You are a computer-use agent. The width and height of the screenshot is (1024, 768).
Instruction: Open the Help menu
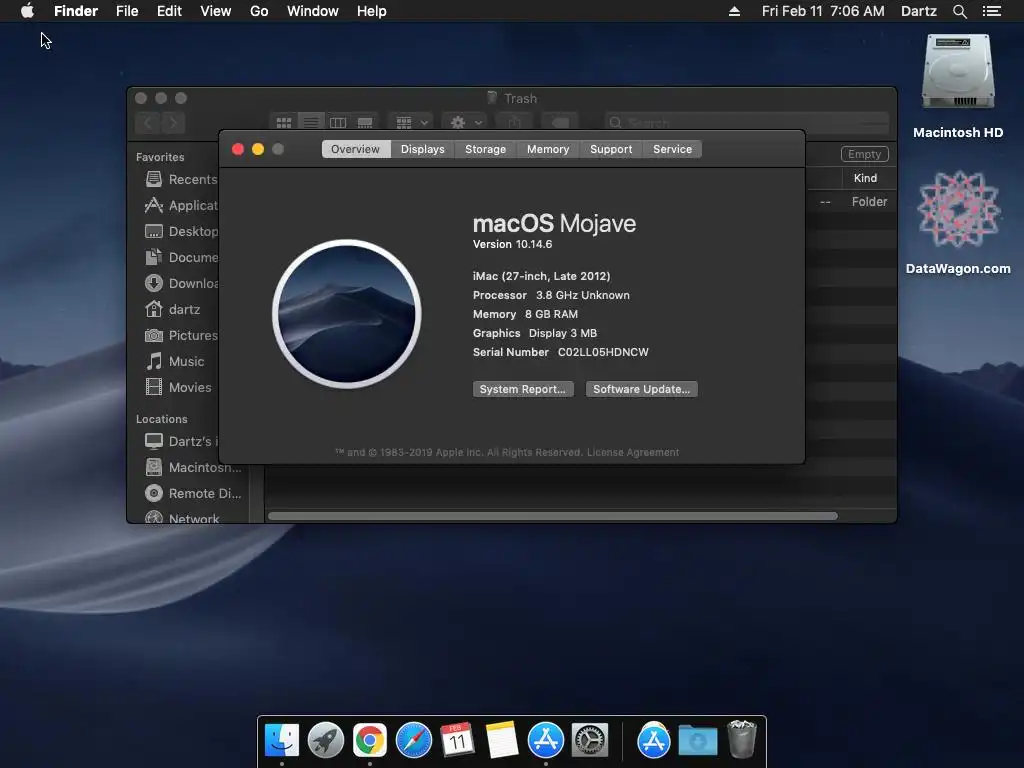372,11
